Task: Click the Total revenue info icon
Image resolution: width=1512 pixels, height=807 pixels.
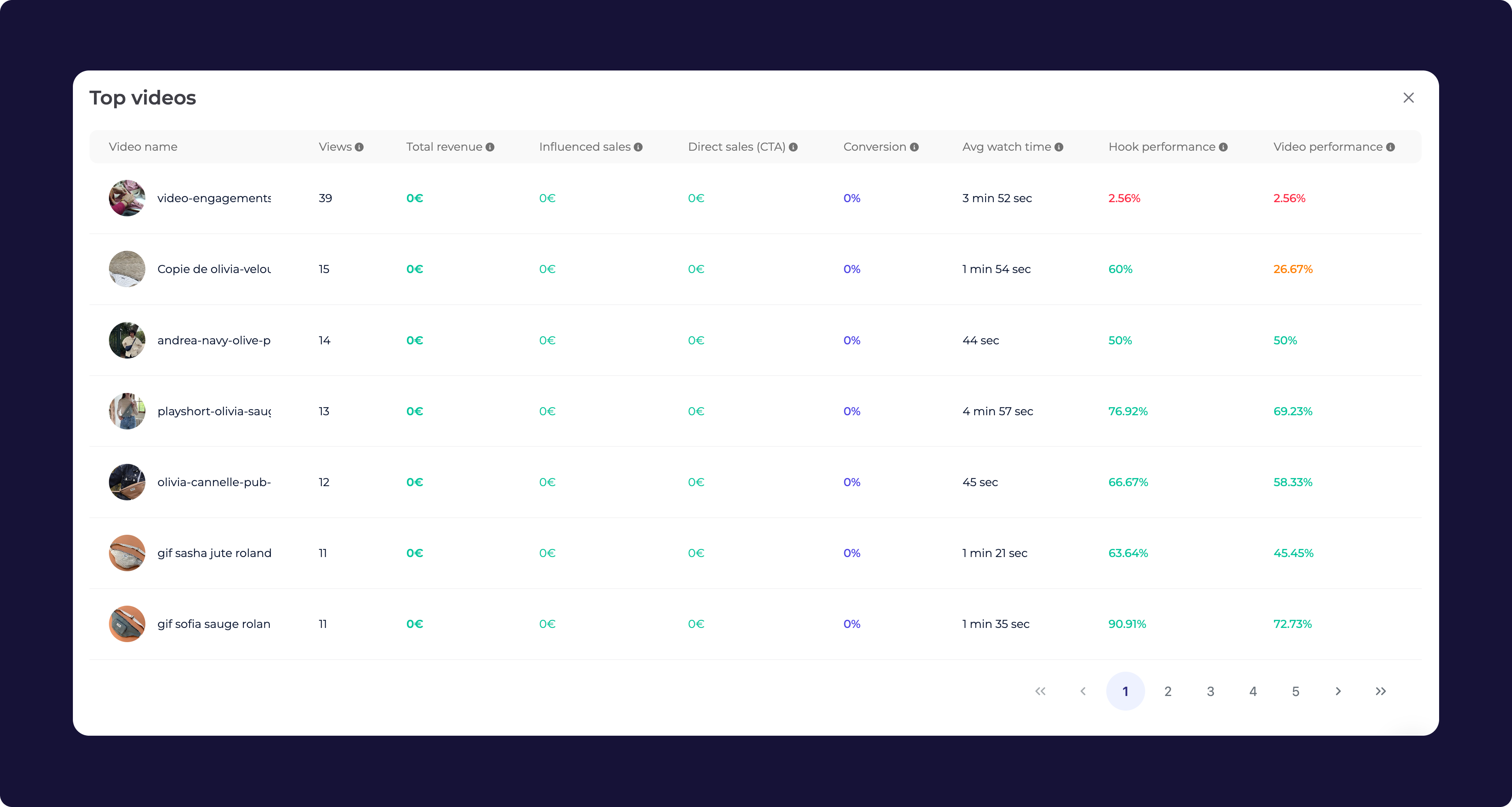Action: click(x=490, y=147)
